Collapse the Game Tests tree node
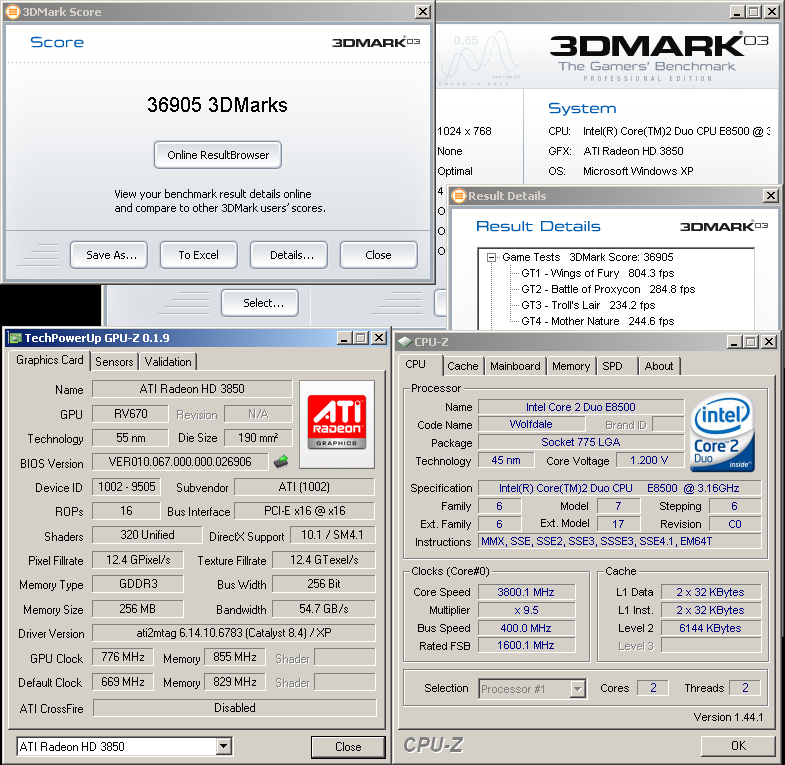This screenshot has height=765, width=785. (492, 257)
